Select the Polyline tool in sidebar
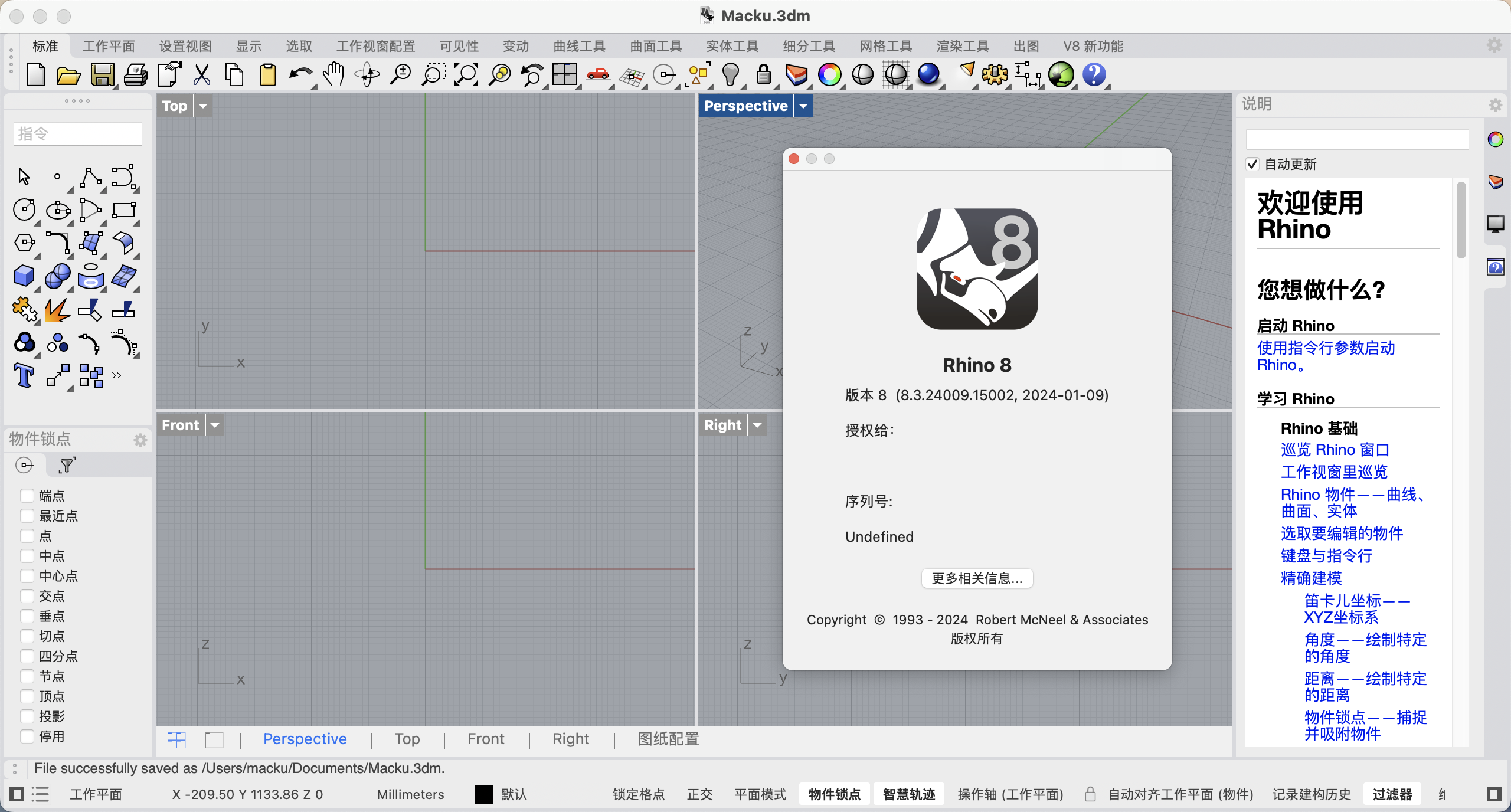The image size is (1511, 812). [x=90, y=177]
